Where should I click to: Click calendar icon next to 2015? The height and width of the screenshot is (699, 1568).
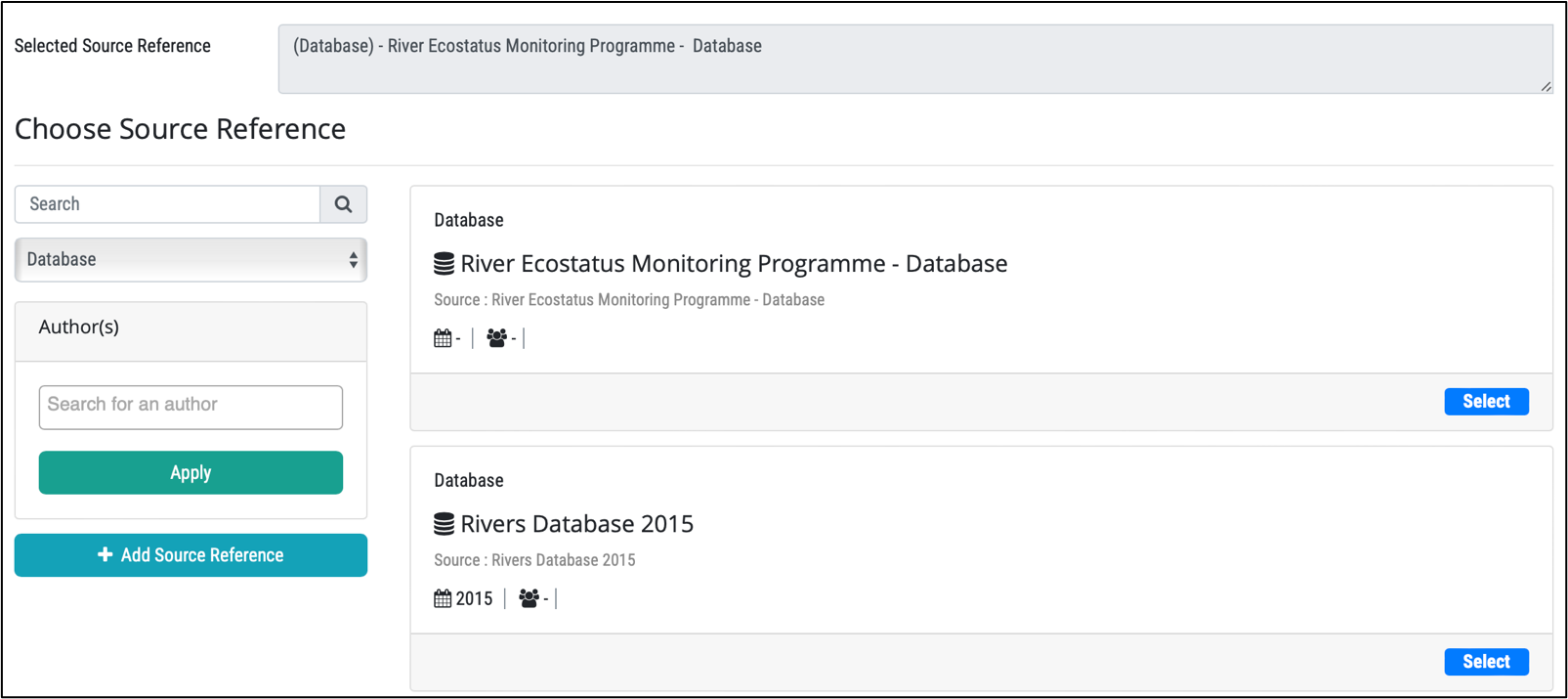point(443,598)
